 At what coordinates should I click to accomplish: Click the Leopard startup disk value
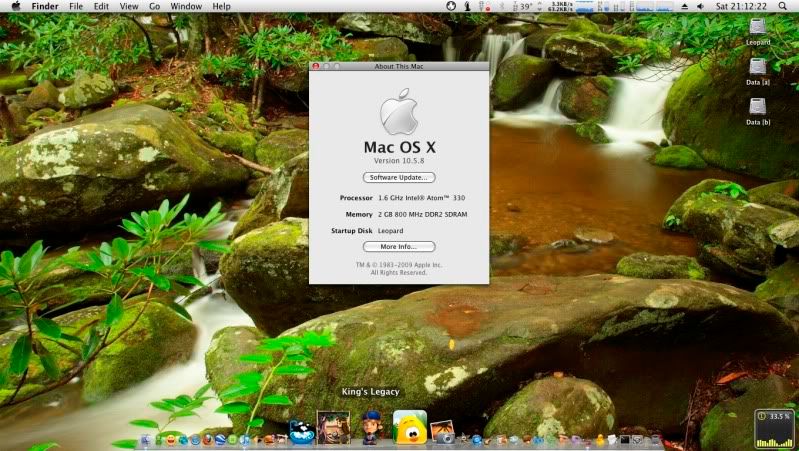390,231
